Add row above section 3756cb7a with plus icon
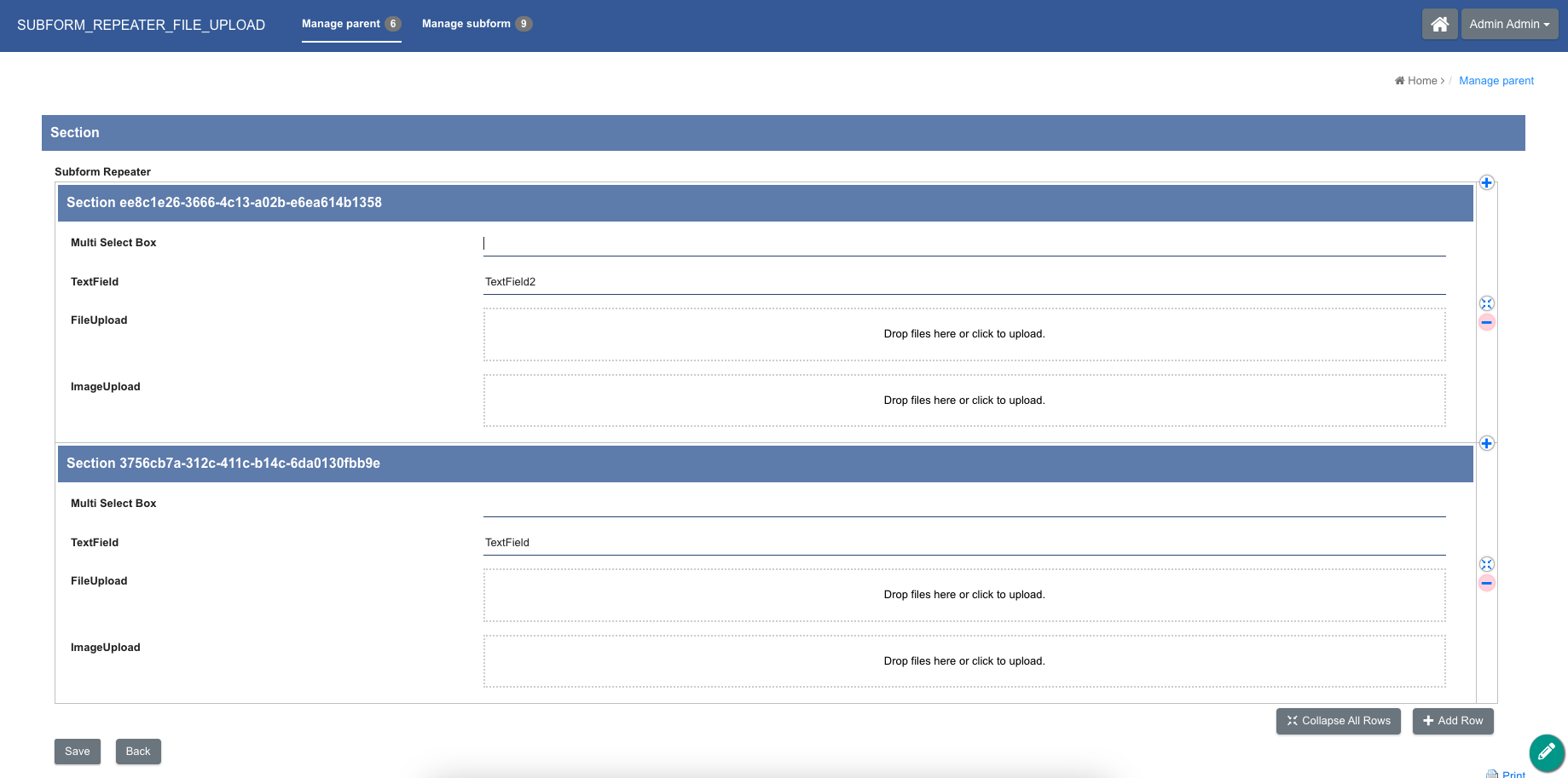This screenshot has height=778, width=1568. tap(1486, 443)
